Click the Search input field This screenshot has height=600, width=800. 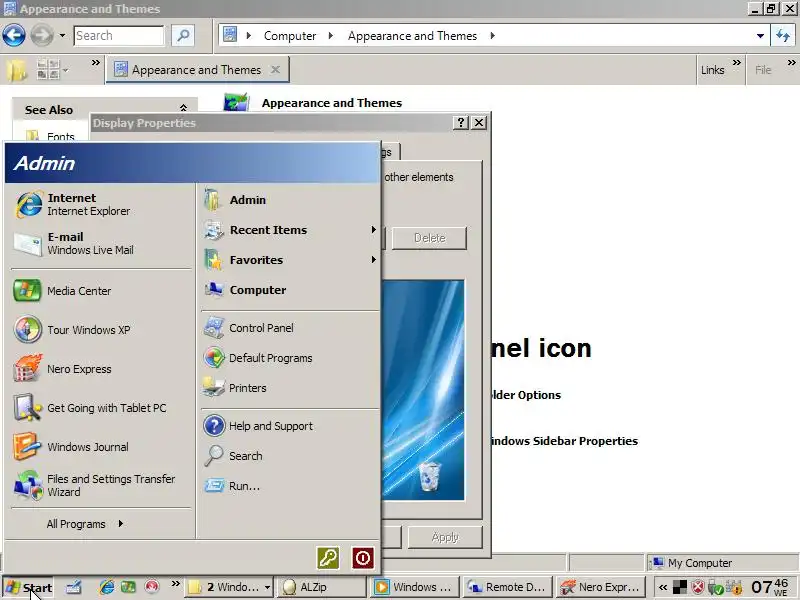click(119, 36)
